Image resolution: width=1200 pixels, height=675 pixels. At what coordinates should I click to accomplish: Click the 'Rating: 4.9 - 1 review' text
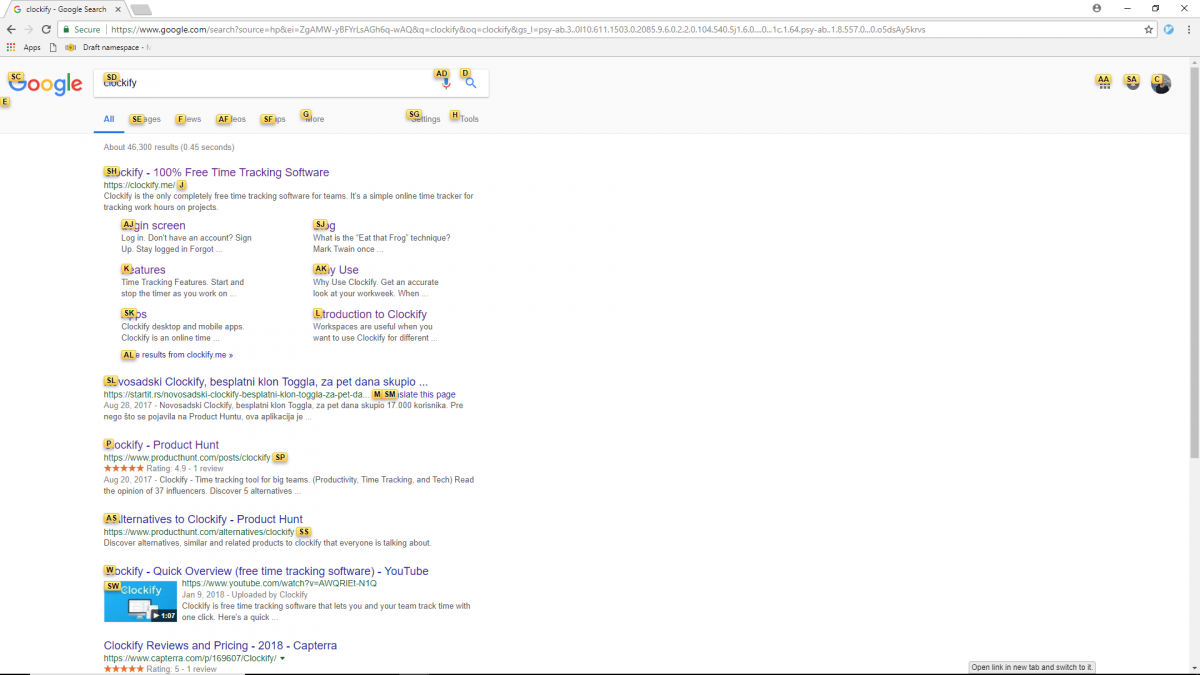coord(185,468)
